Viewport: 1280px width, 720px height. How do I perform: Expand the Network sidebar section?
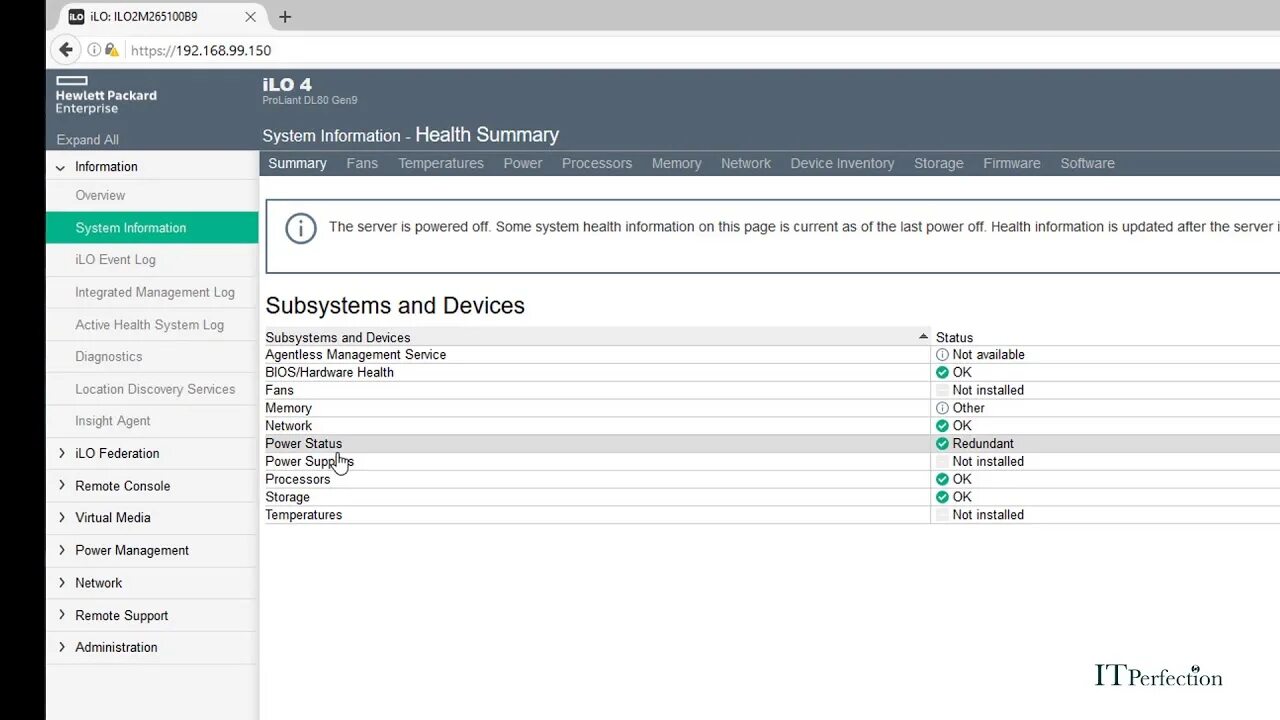tap(62, 583)
